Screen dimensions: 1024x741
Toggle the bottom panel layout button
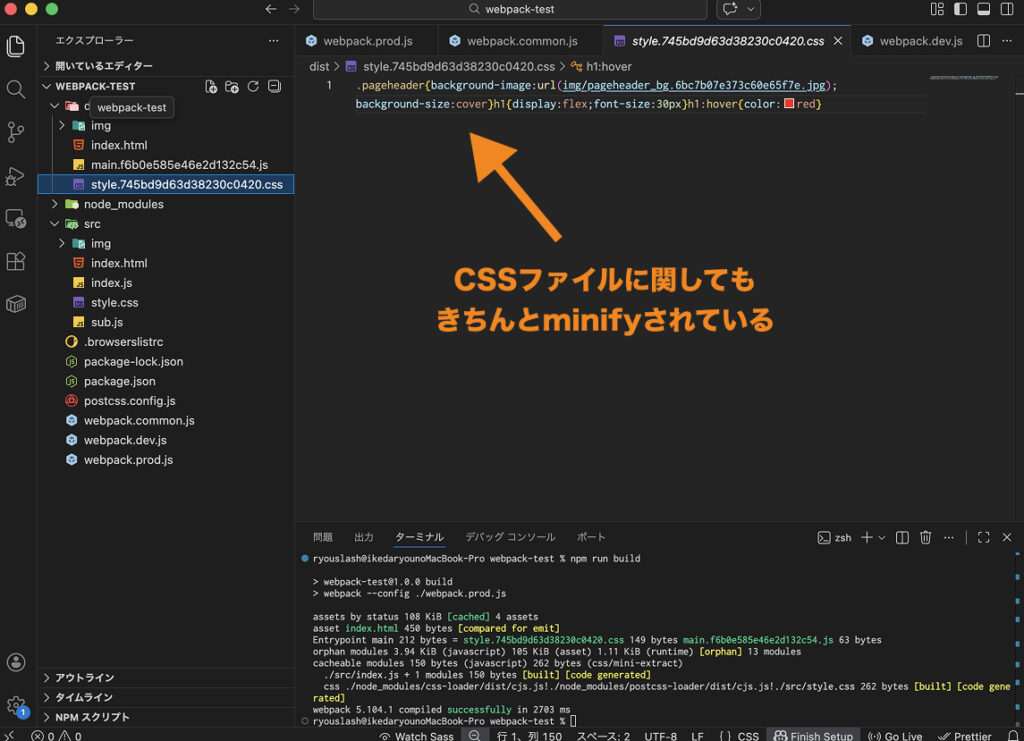point(983,9)
